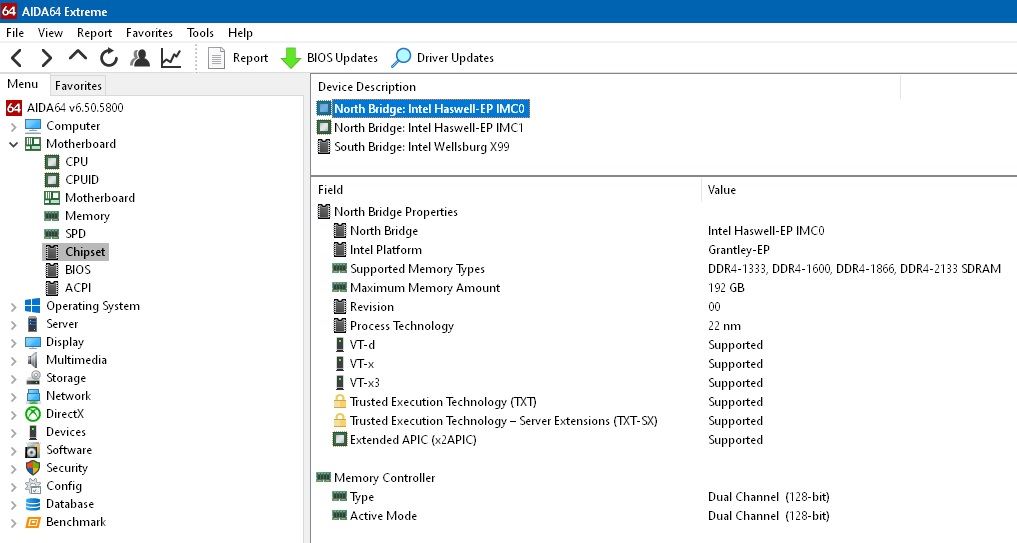Image resolution: width=1017 pixels, height=543 pixels.
Task: Expand the Computer tree node
Action: tap(14, 126)
